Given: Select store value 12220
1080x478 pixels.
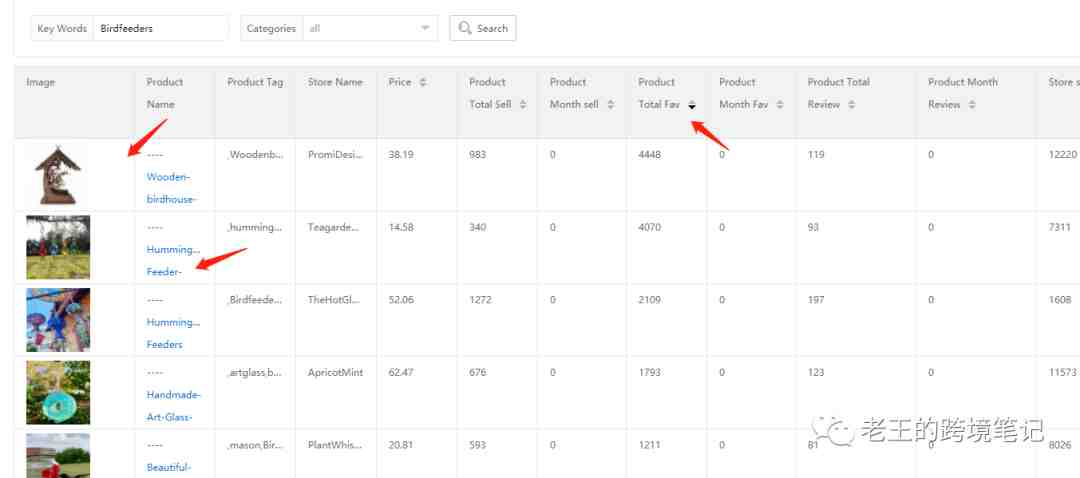Looking at the screenshot, I should [1063, 155].
